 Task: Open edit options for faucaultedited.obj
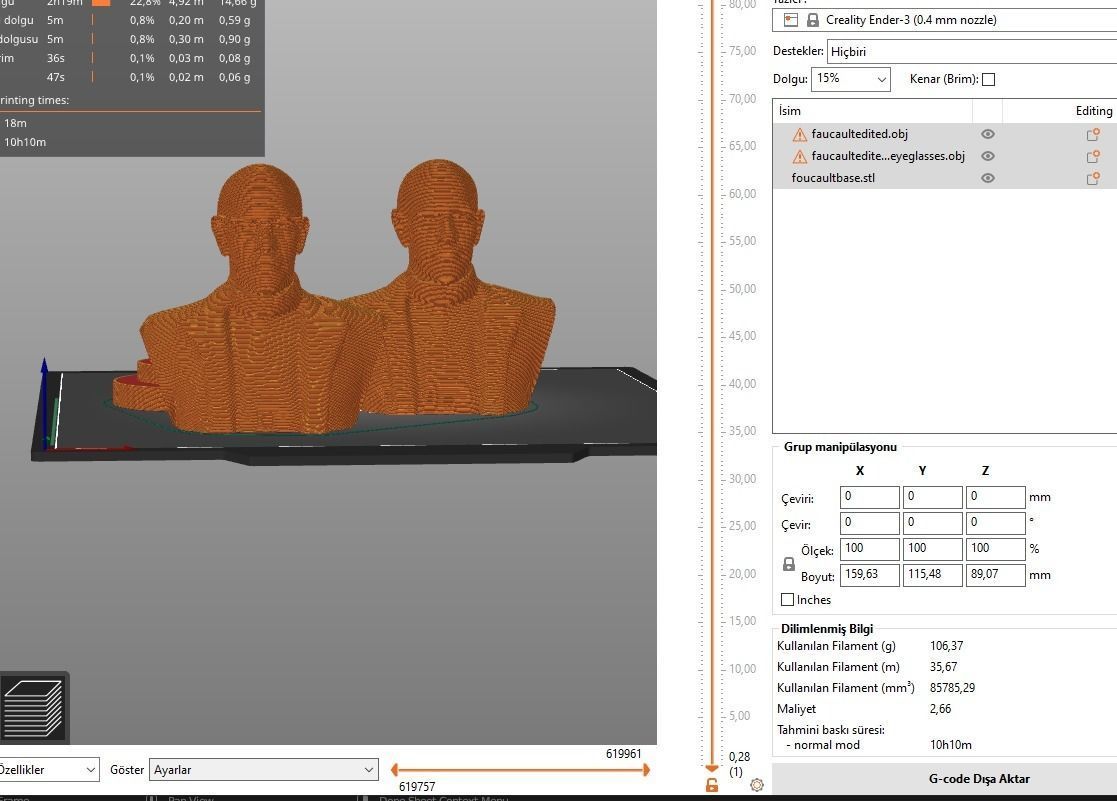(x=1093, y=134)
